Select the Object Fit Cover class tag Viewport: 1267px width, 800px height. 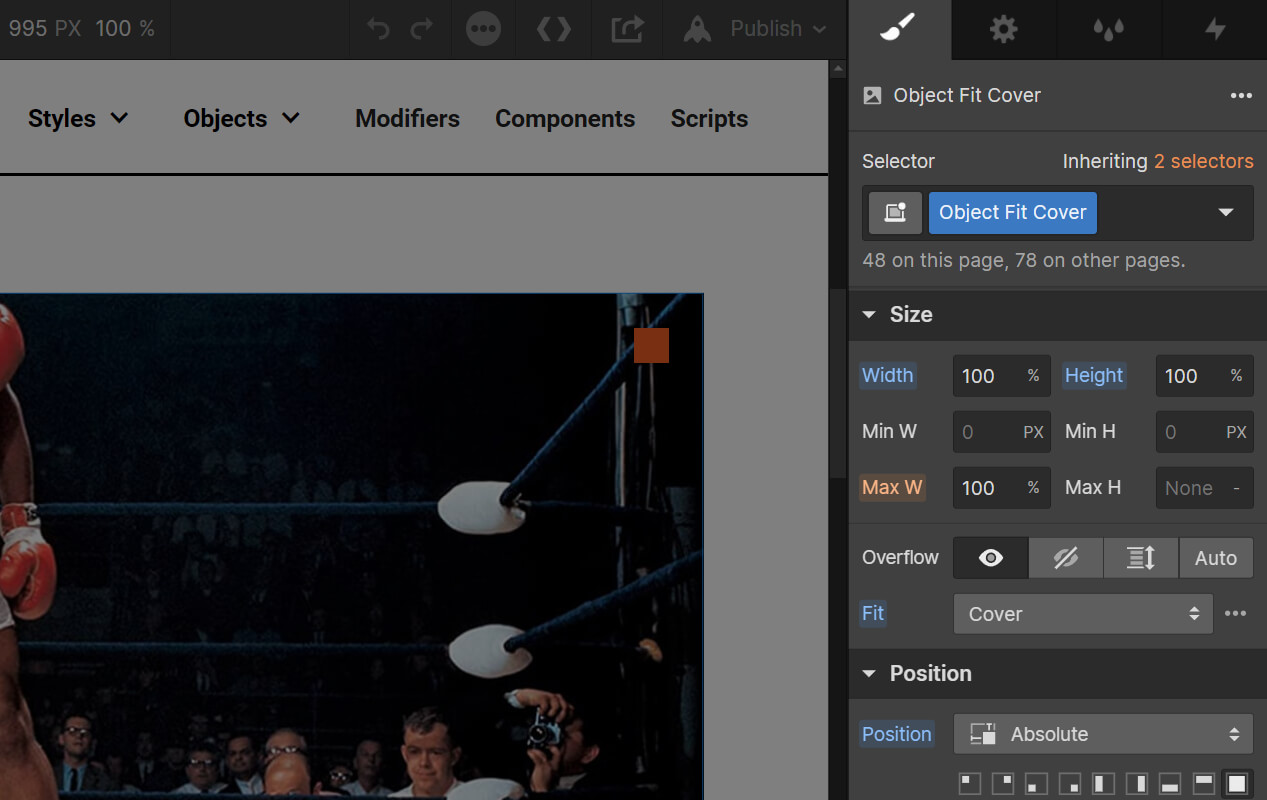click(x=1012, y=213)
